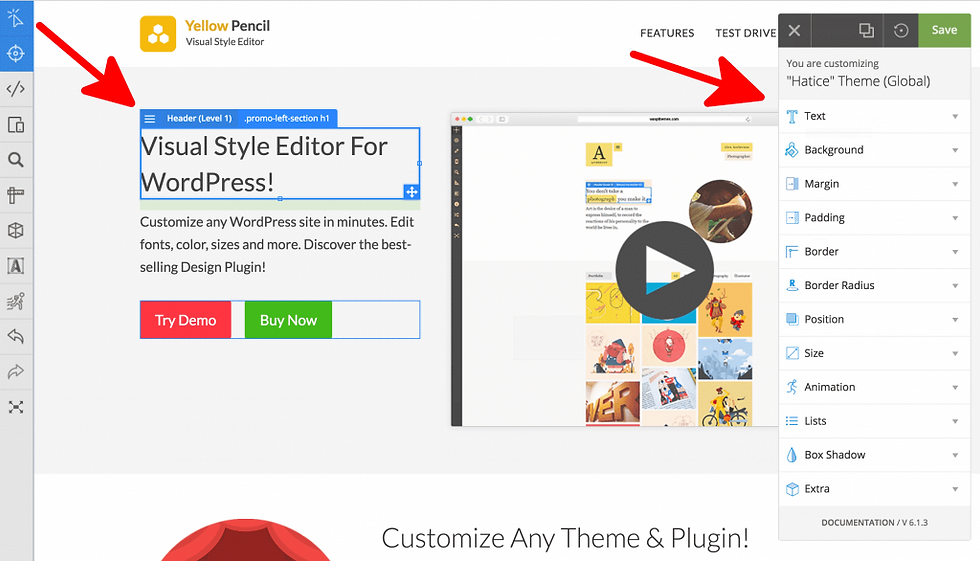Image resolution: width=980 pixels, height=561 pixels.
Task: Click the move handle on selected heading
Action: coord(411,192)
